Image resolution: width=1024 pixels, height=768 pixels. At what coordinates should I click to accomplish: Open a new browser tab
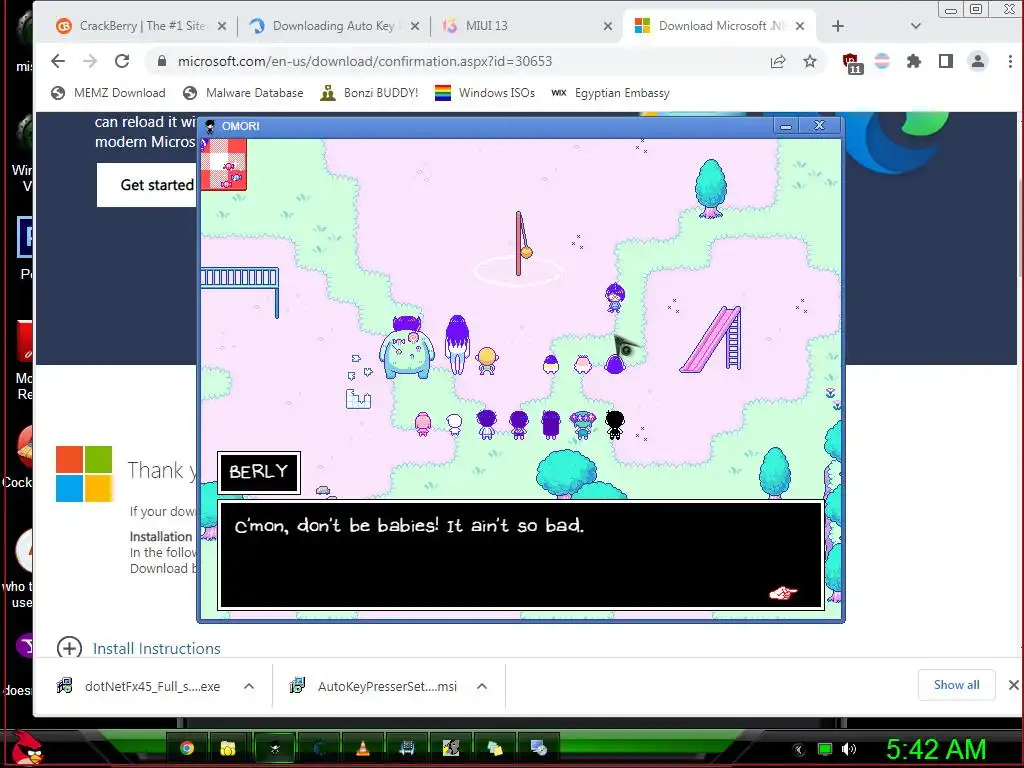[838, 26]
